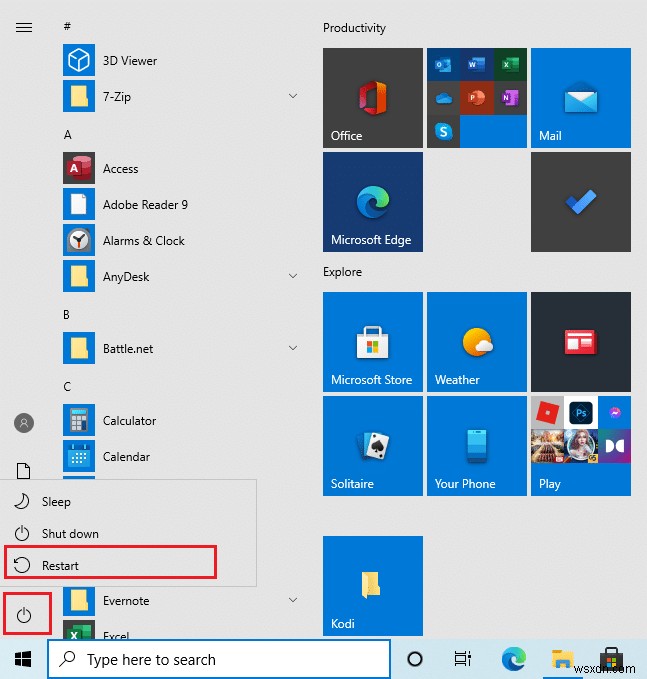647x679 pixels.
Task: Open the To Do checkmark tile
Action: pyautogui.click(x=581, y=202)
